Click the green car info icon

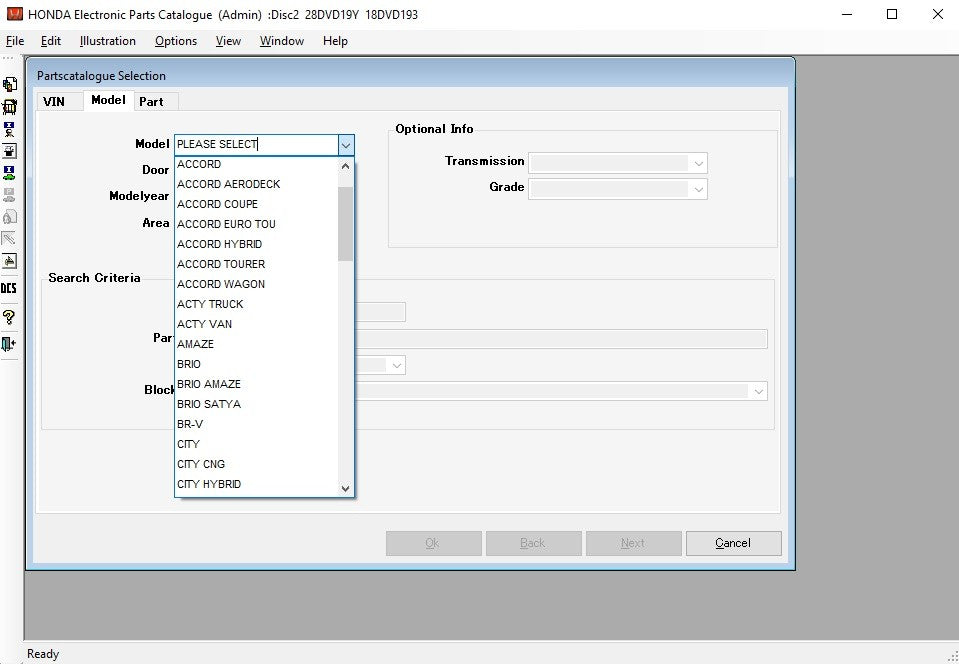click(9, 173)
